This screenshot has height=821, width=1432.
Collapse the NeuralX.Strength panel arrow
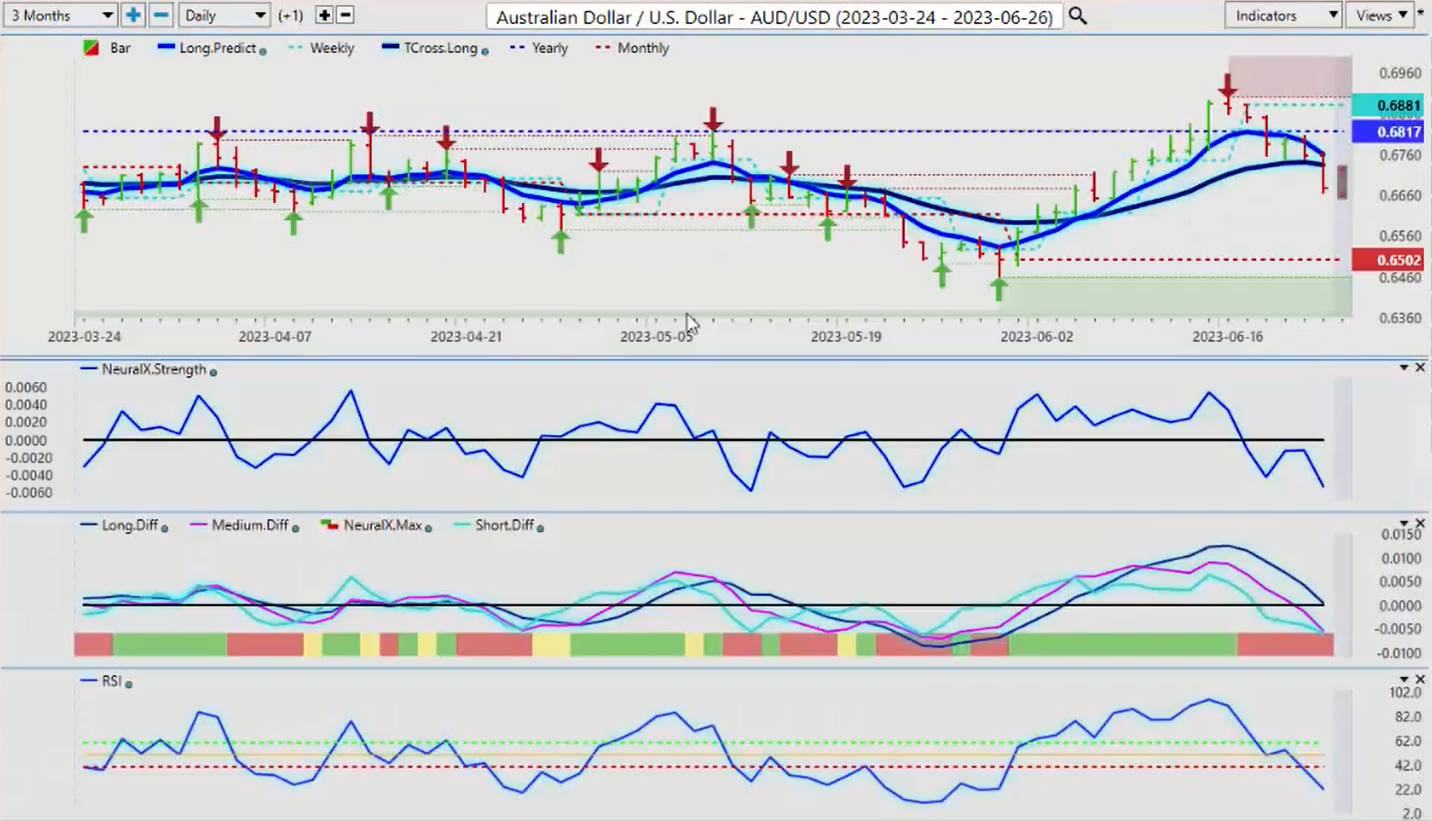(x=1403, y=368)
